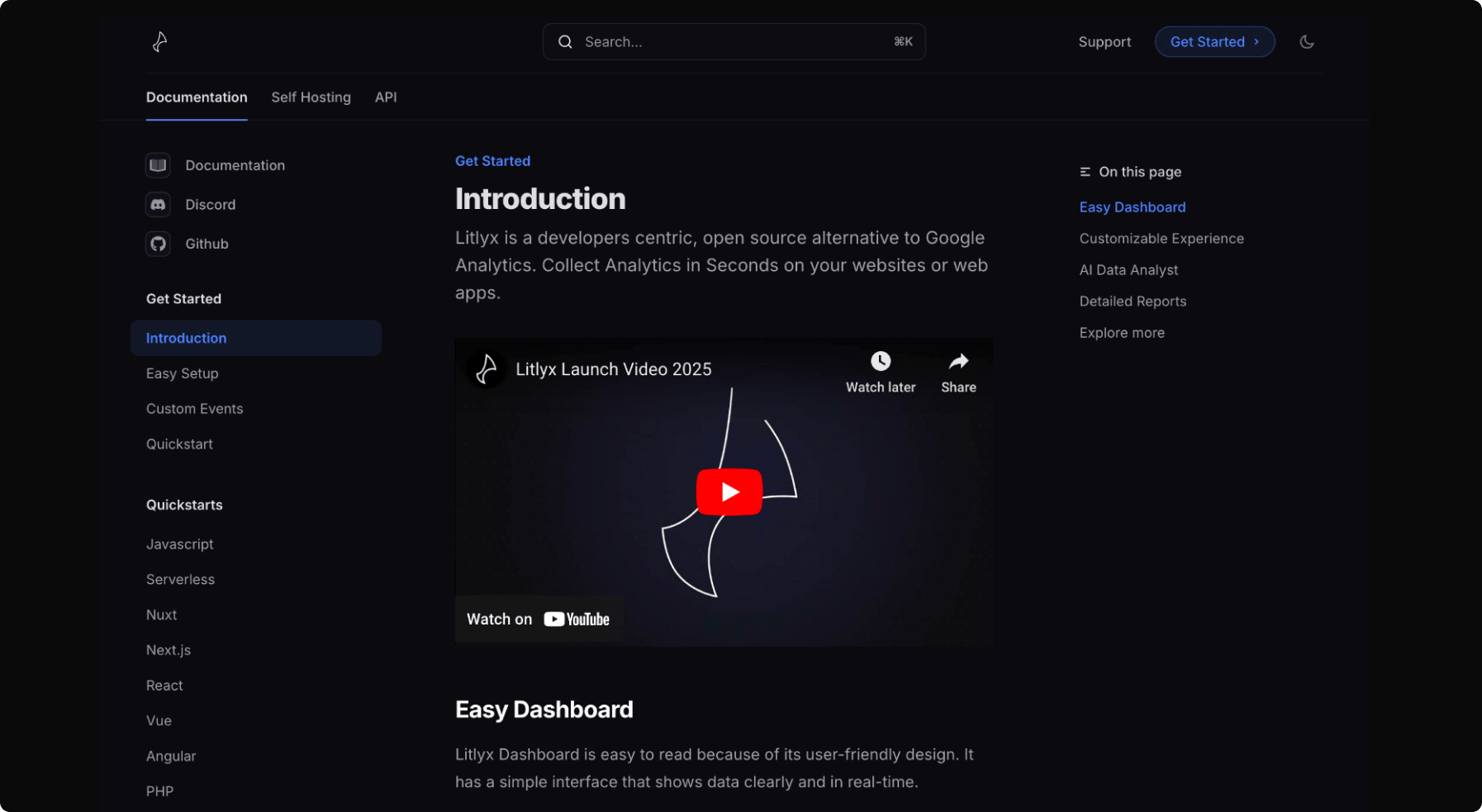The image size is (1482, 812).
Task: Open the PHP quickstart
Action: click(x=159, y=791)
